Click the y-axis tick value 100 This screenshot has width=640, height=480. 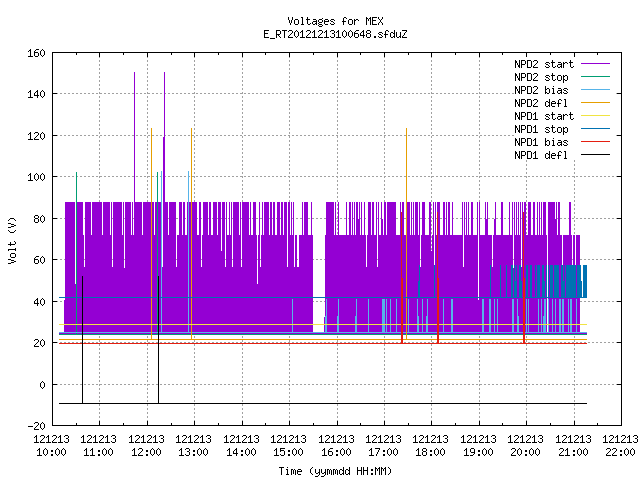pos(36,177)
